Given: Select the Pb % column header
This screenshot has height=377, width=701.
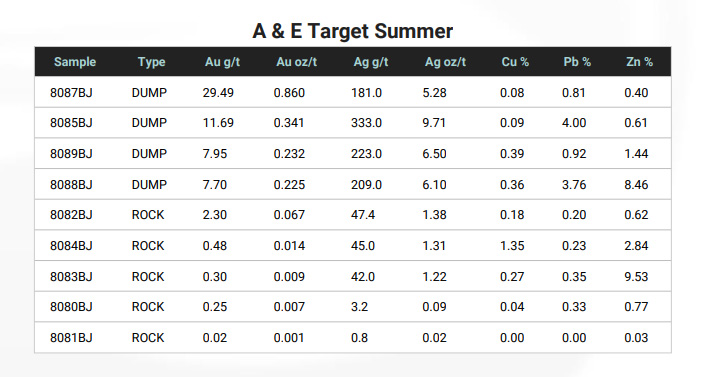Looking at the screenshot, I should (x=577, y=62).
